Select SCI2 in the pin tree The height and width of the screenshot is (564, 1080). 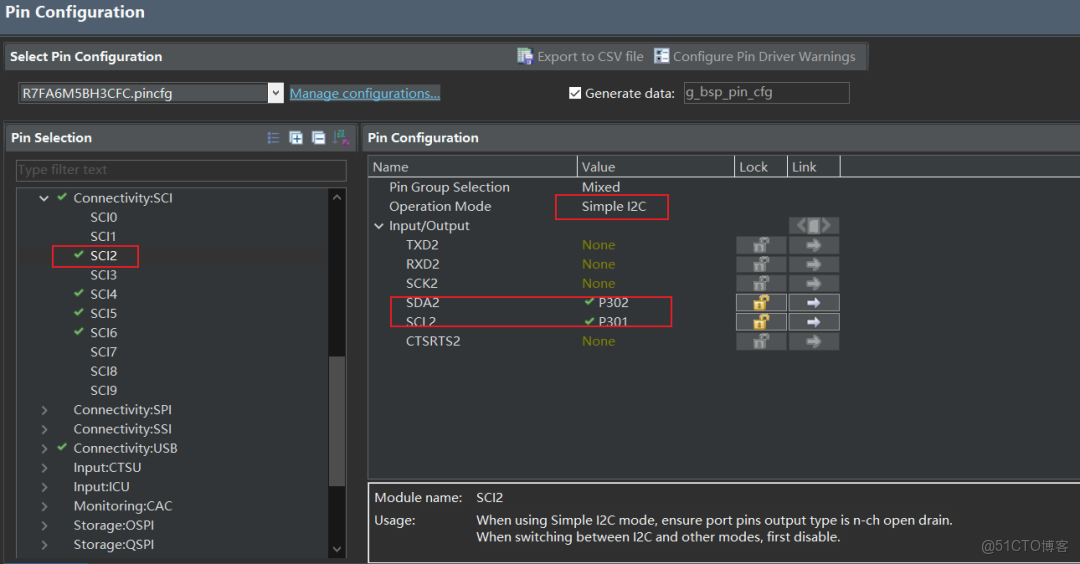pos(103,256)
